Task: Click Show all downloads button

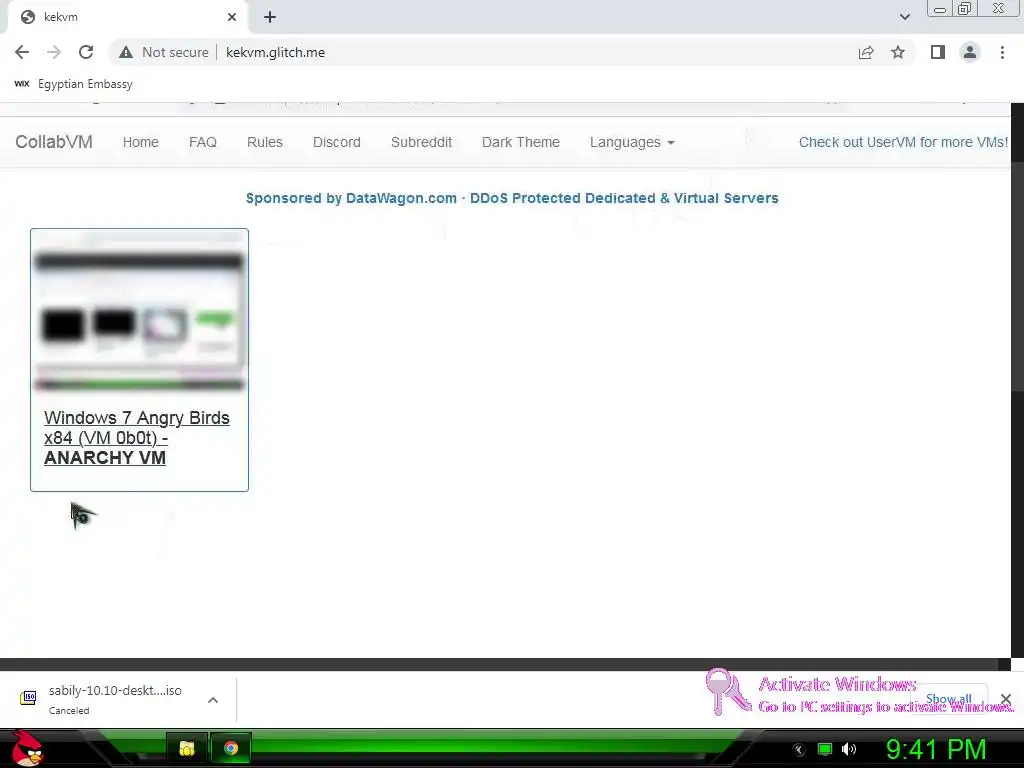Action: click(948, 699)
